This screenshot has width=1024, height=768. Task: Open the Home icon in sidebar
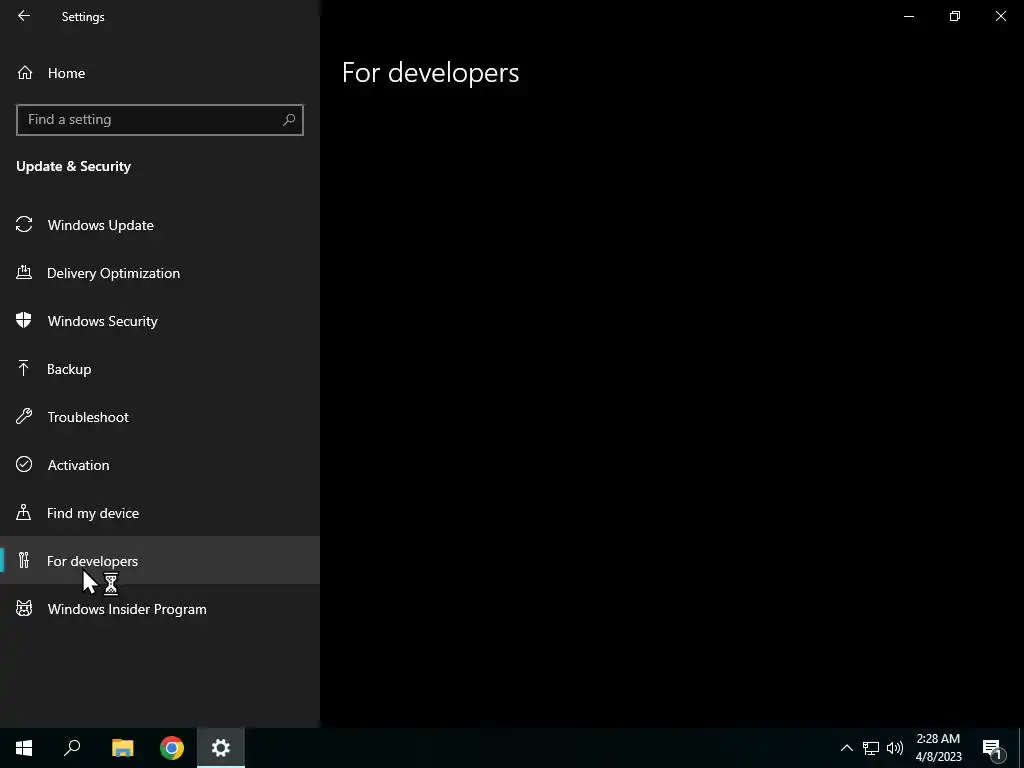coord(25,72)
